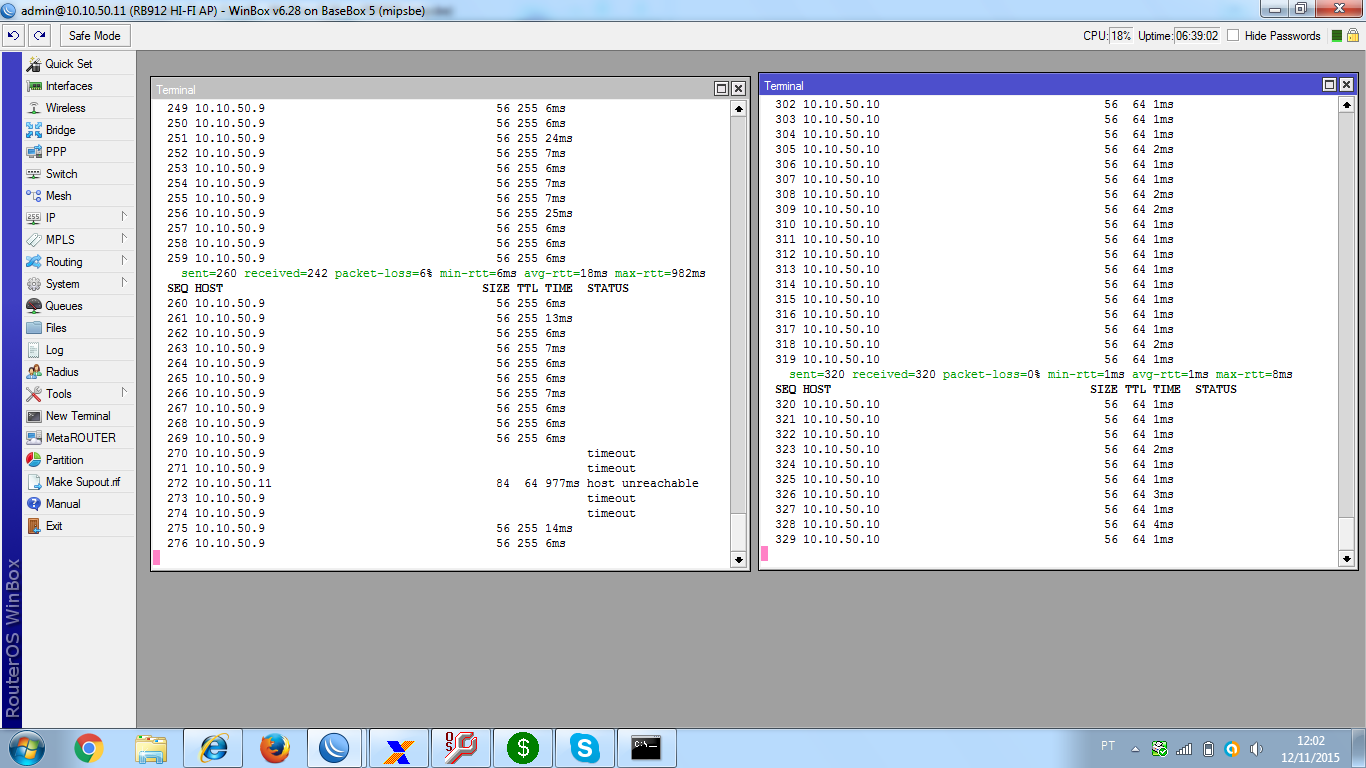
Task: Expand the IP submenu arrow
Action: click(x=124, y=217)
